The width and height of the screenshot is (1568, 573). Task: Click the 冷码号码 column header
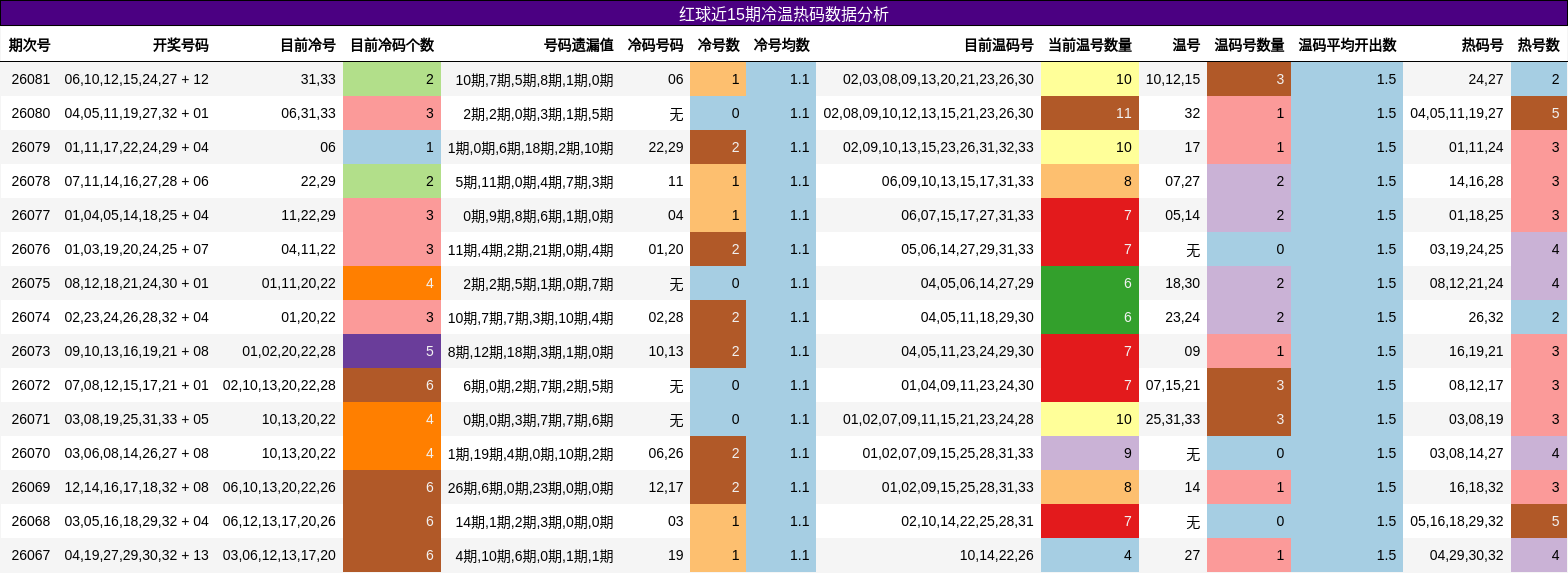(655, 45)
